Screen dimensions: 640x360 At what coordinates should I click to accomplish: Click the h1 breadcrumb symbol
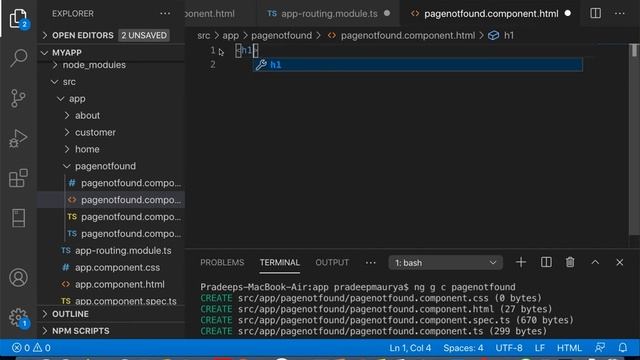tap(501, 36)
